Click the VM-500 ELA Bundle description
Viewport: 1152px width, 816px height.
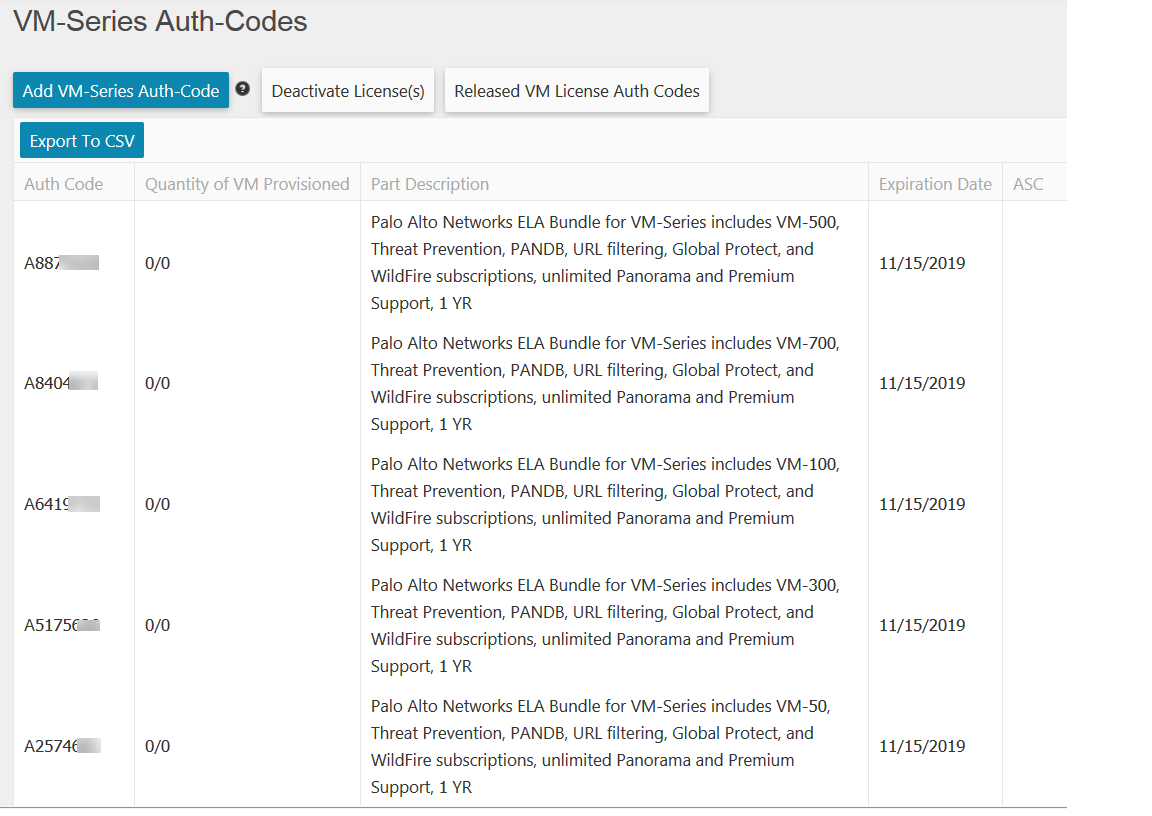[x=605, y=263]
